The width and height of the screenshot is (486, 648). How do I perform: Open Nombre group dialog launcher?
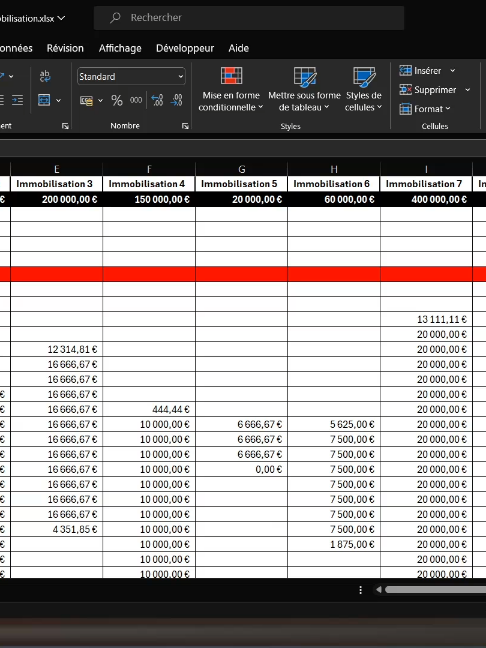185,126
